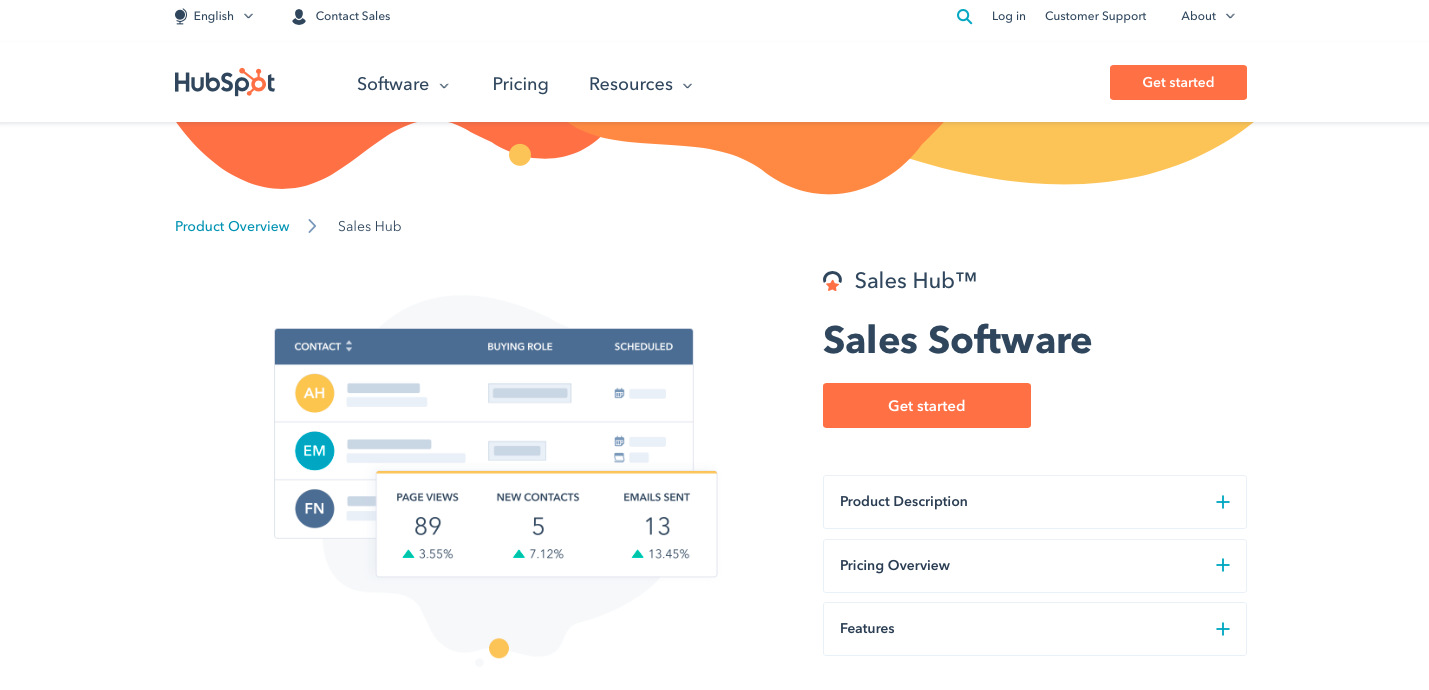1429x690 pixels.
Task: Click the Contact Sales person icon
Action: 299,16
